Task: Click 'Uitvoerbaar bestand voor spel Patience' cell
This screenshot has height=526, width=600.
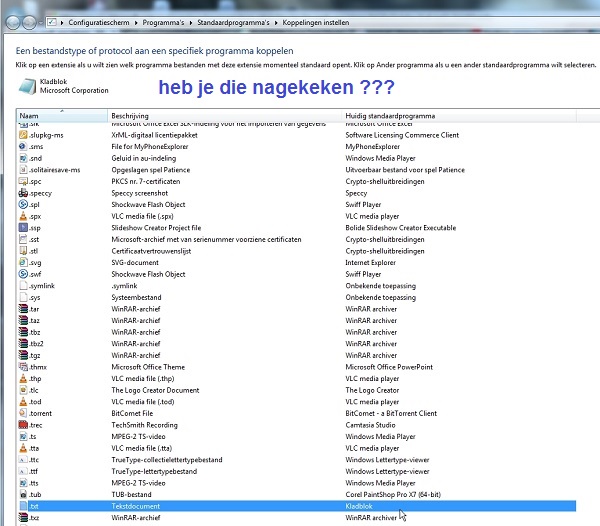Action: (405, 169)
